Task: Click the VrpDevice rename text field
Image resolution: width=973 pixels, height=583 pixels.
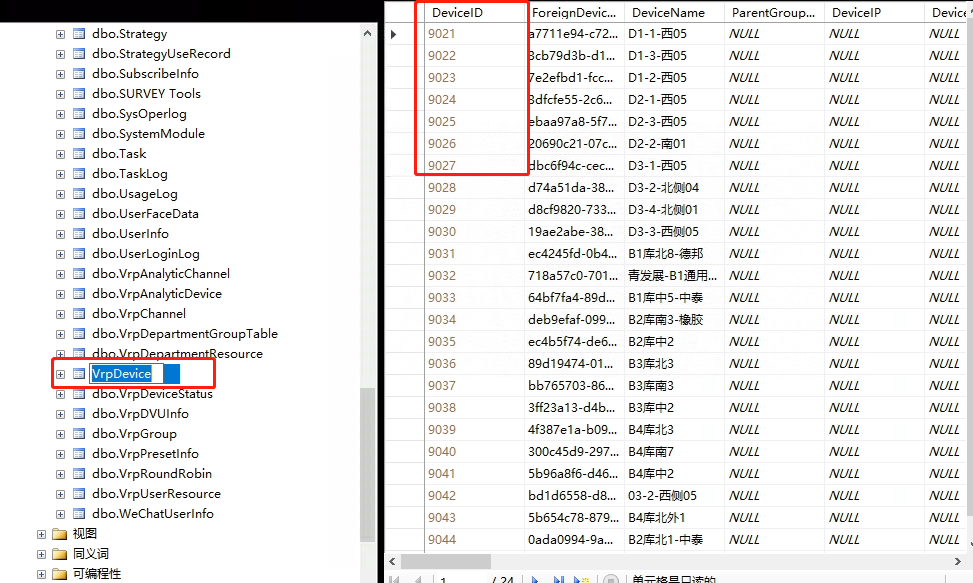Action: point(127,374)
